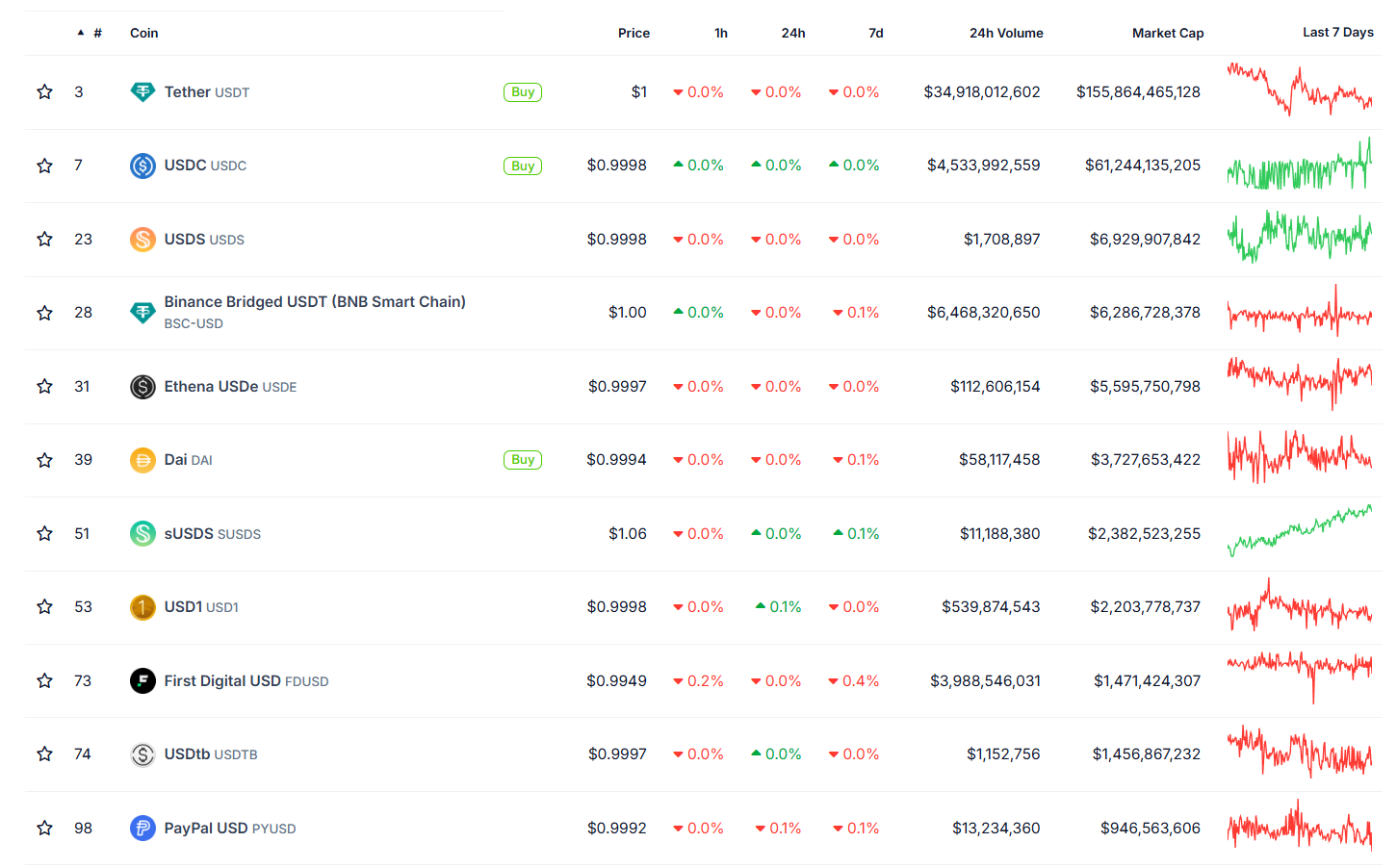Click First Digital USD price $0.9949
1397x868 pixels.
coord(616,681)
